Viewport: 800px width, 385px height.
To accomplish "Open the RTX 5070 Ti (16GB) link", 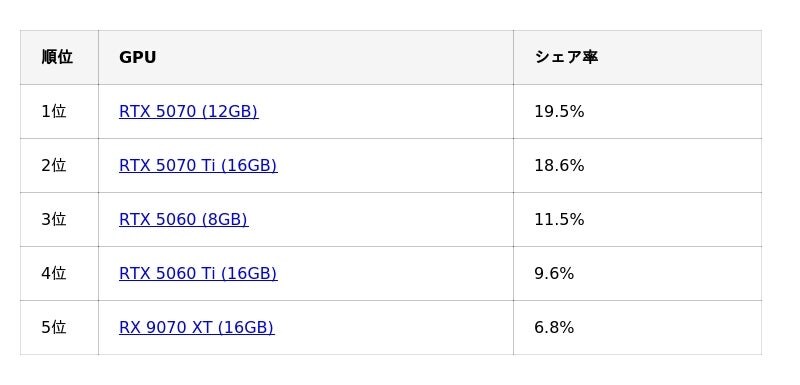I will (x=198, y=165).
